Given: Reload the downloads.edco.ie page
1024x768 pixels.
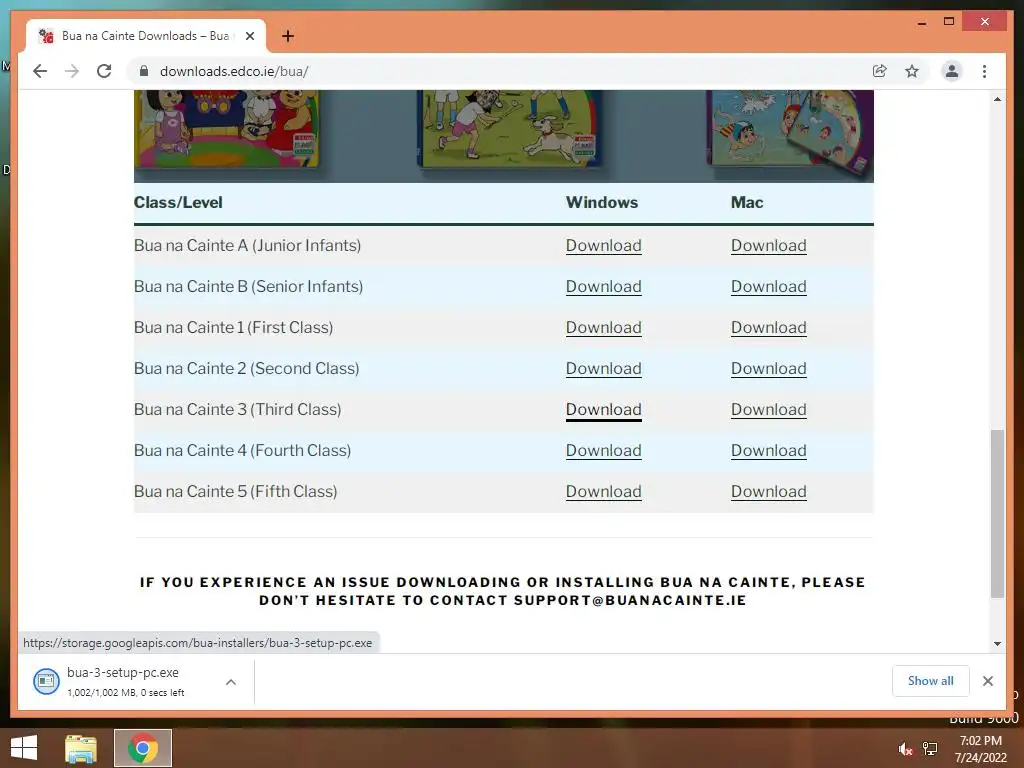Looking at the screenshot, I should coord(104,71).
